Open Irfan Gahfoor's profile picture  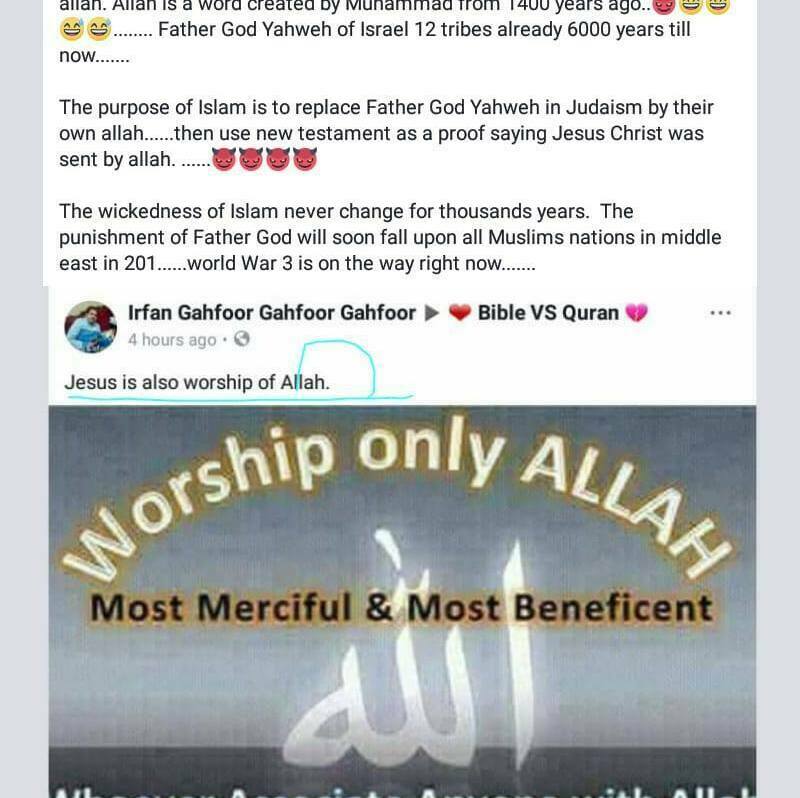(90, 327)
